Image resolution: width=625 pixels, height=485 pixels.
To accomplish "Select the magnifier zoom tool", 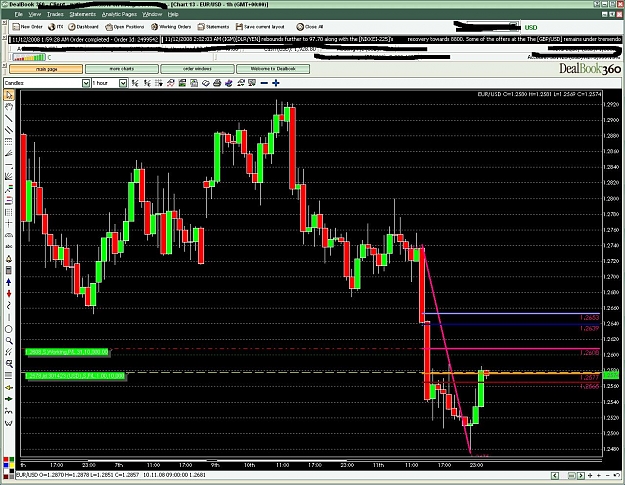I will click(9, 341).
